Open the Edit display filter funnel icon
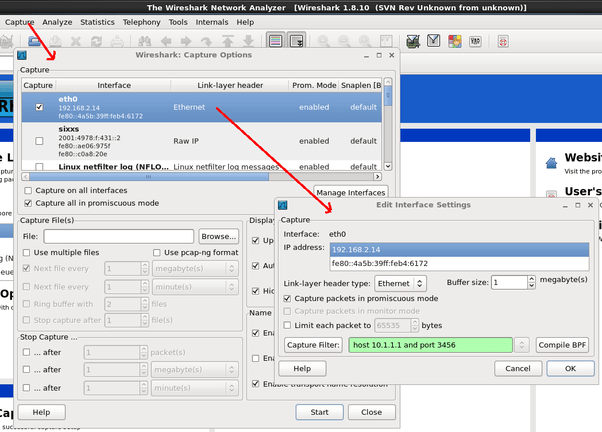Screen dimensions: 602x432 (x=433, y=40)
